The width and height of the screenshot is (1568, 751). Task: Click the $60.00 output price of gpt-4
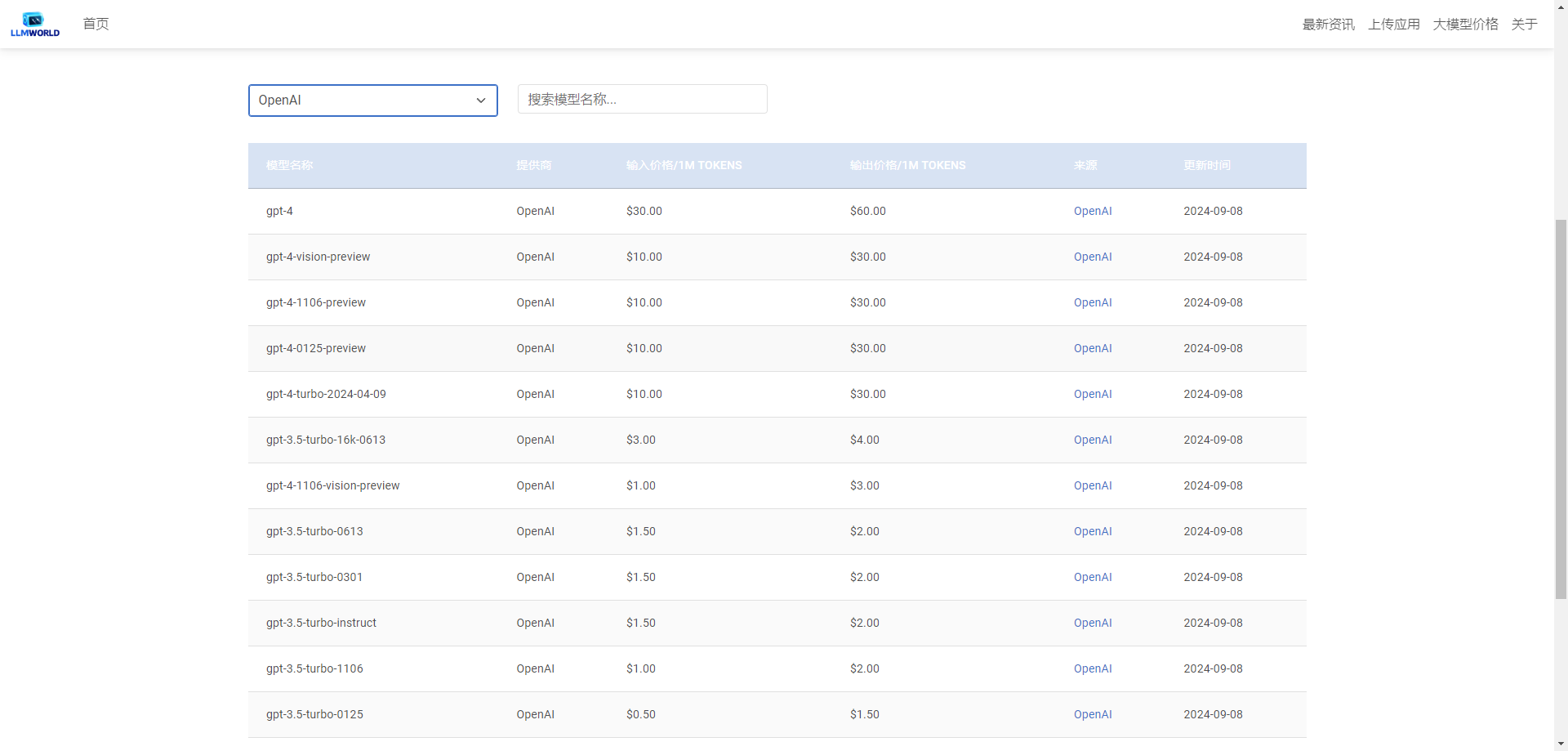(x=868, y=211)
